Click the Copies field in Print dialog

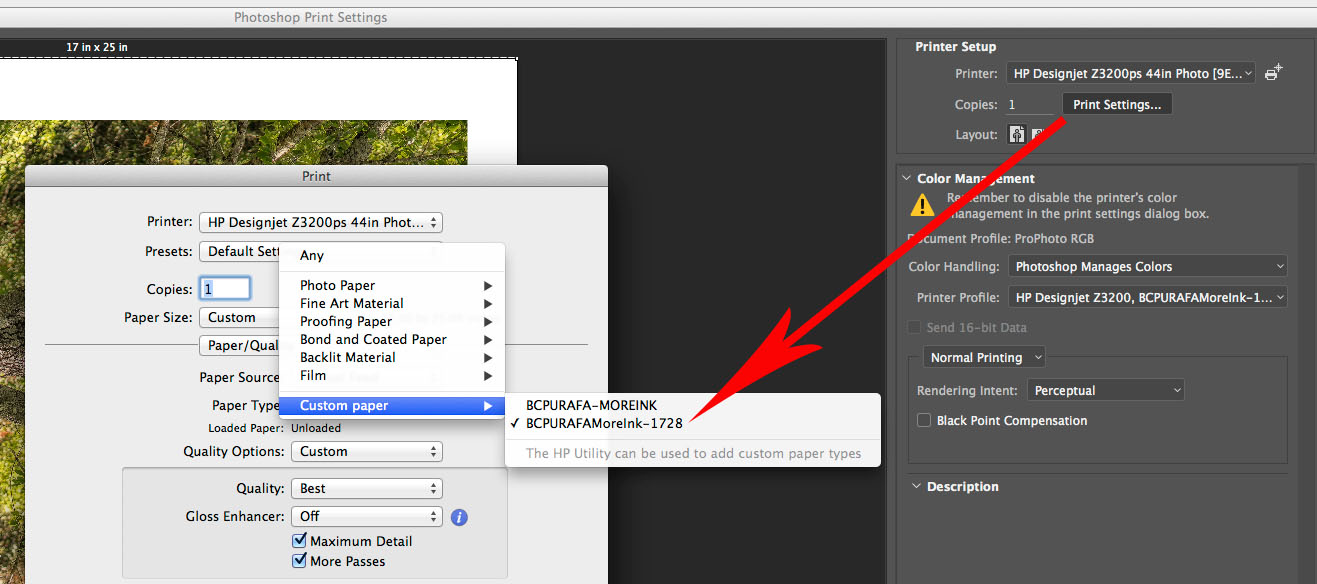(x=225, y=289)
